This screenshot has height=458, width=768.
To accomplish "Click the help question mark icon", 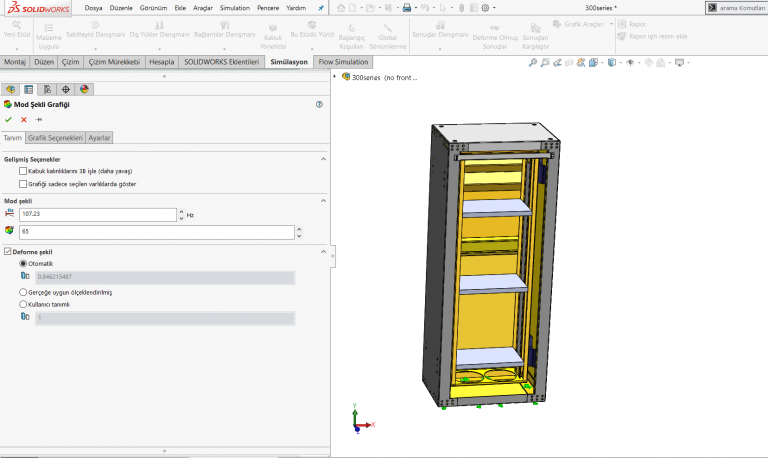I will (x=319, y=104).
